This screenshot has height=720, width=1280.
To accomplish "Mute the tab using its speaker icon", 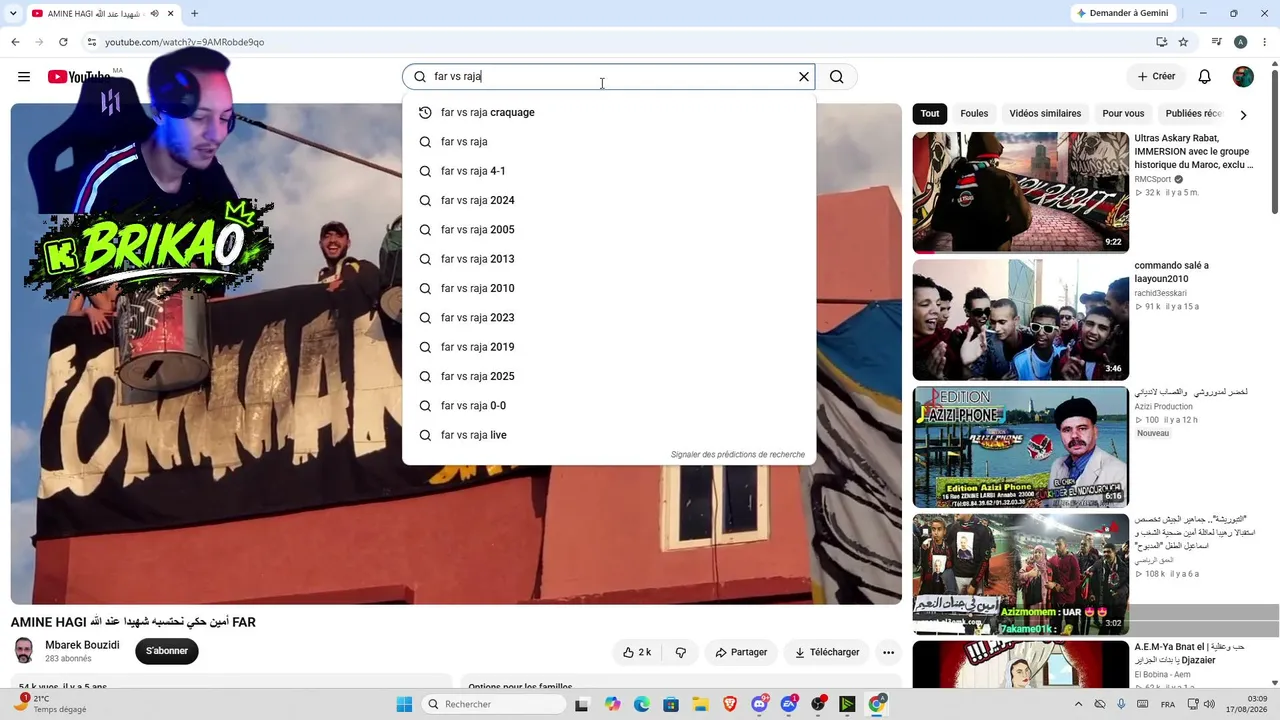I will 155,13.
